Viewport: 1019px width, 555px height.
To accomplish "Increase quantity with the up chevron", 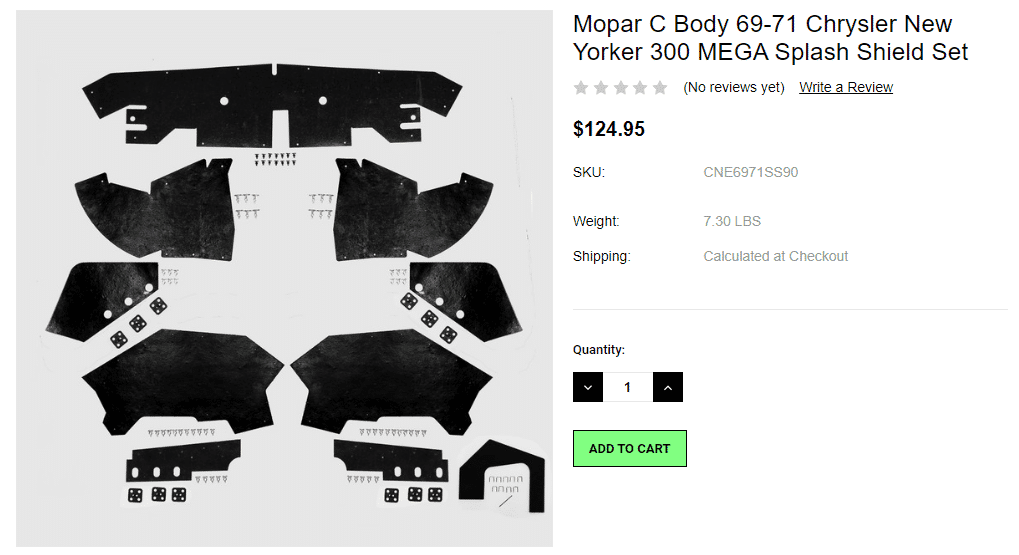I will point(668,387).
